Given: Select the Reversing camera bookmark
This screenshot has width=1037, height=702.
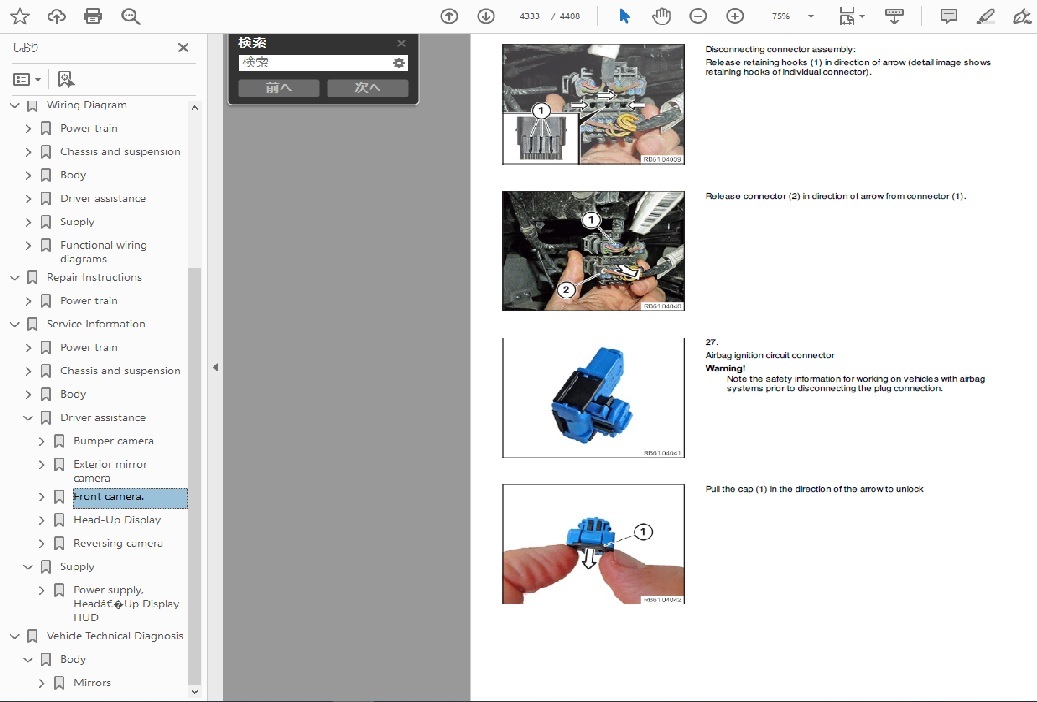Looking at the screenshot, I should point(117,544).
